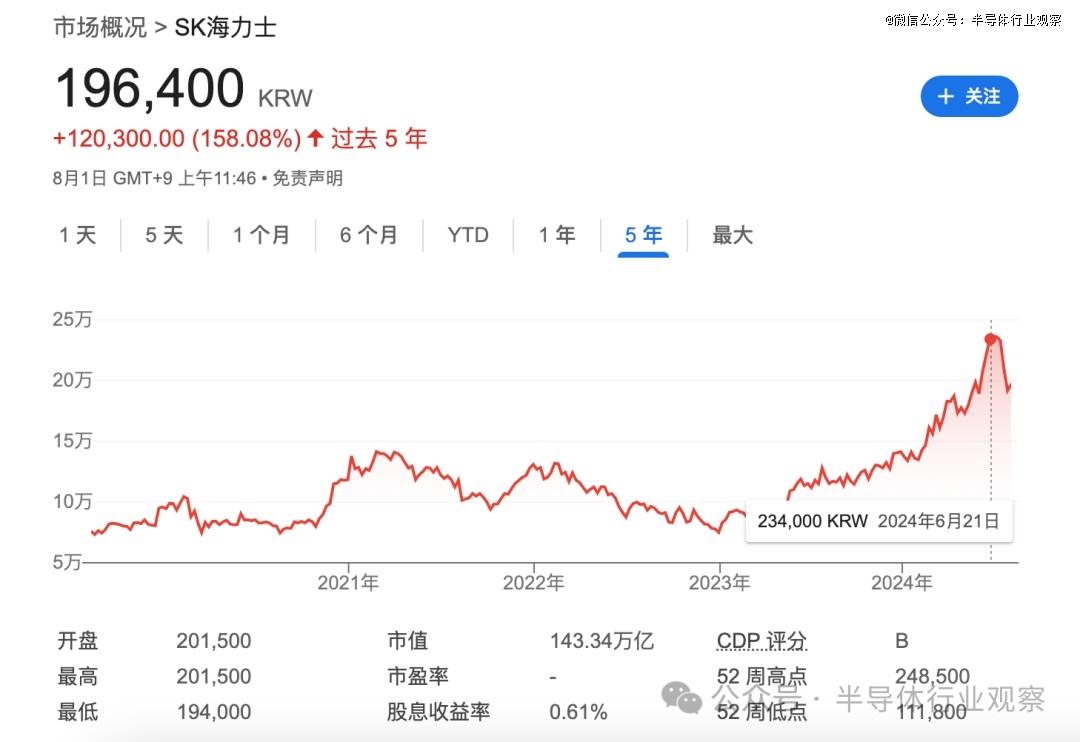Click the +120,300.00 (158.08%) change text

[177, 138]
